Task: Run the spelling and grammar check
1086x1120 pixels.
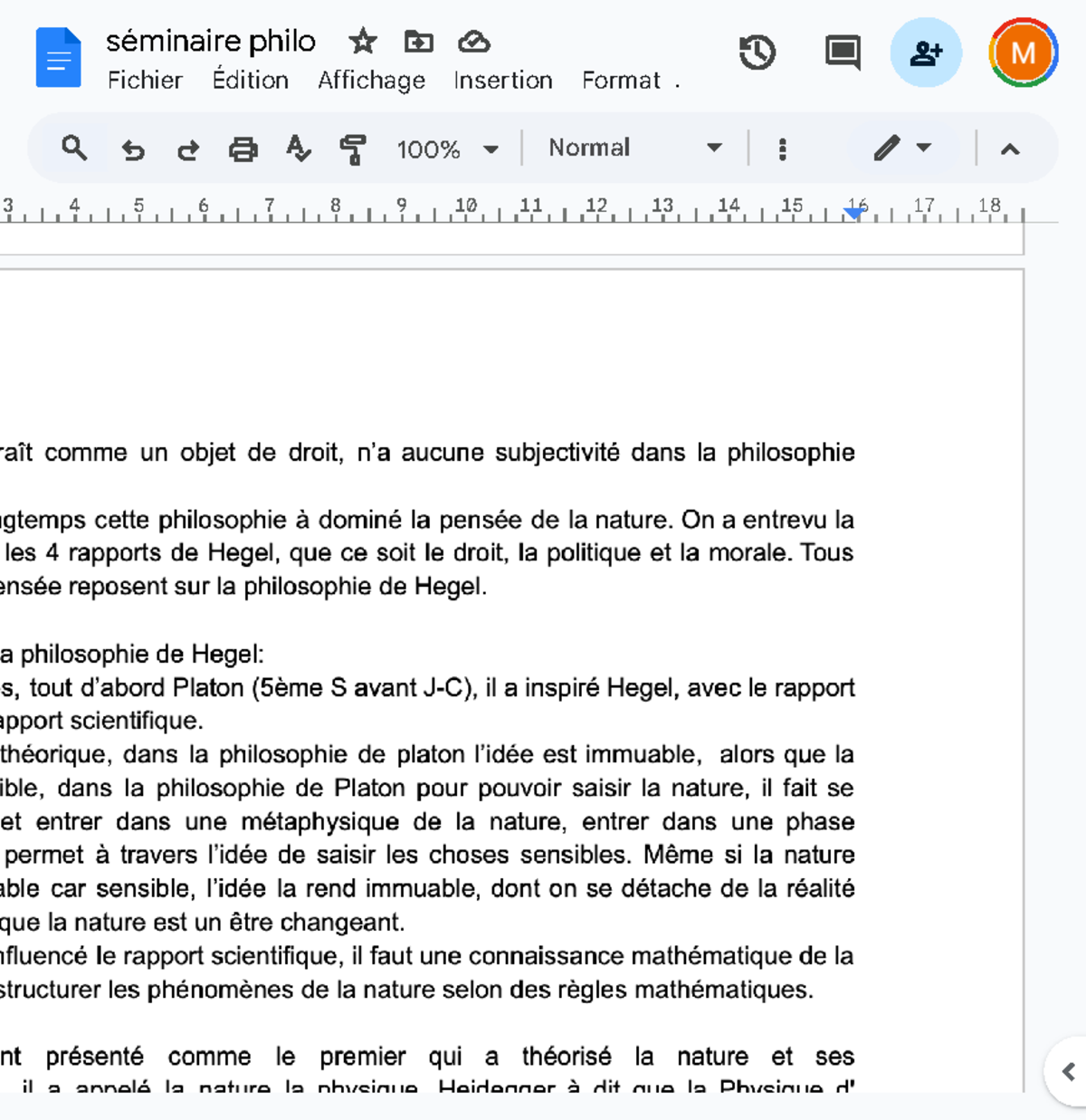Action: click(x=299, y=149)
